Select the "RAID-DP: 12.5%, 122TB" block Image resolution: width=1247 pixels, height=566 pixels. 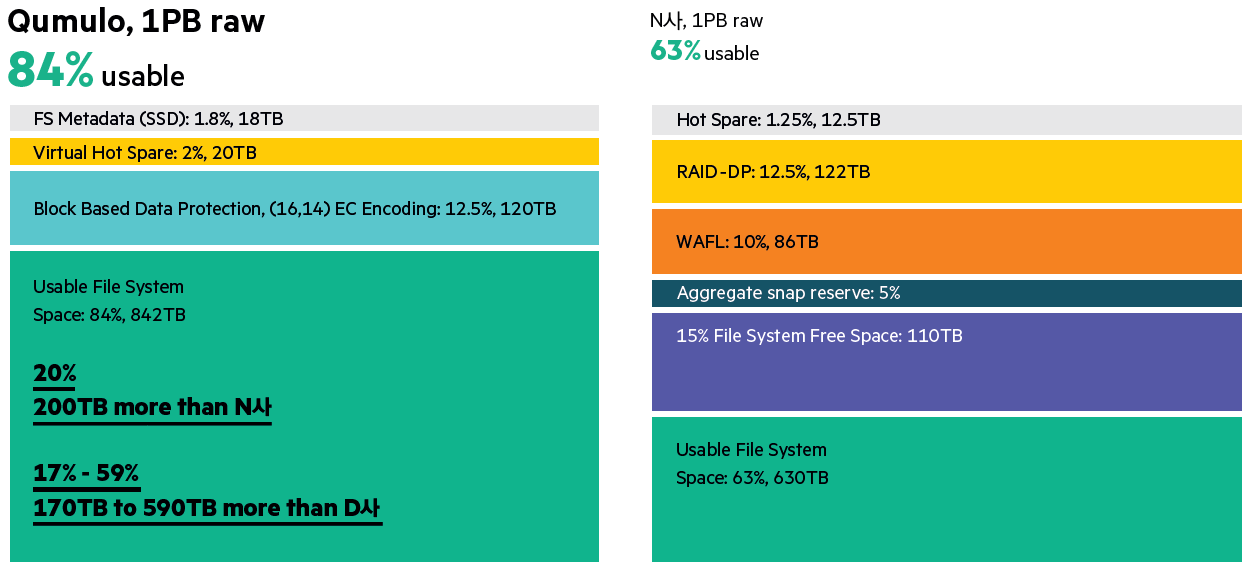pyautogui.click(x=947, y=171)
